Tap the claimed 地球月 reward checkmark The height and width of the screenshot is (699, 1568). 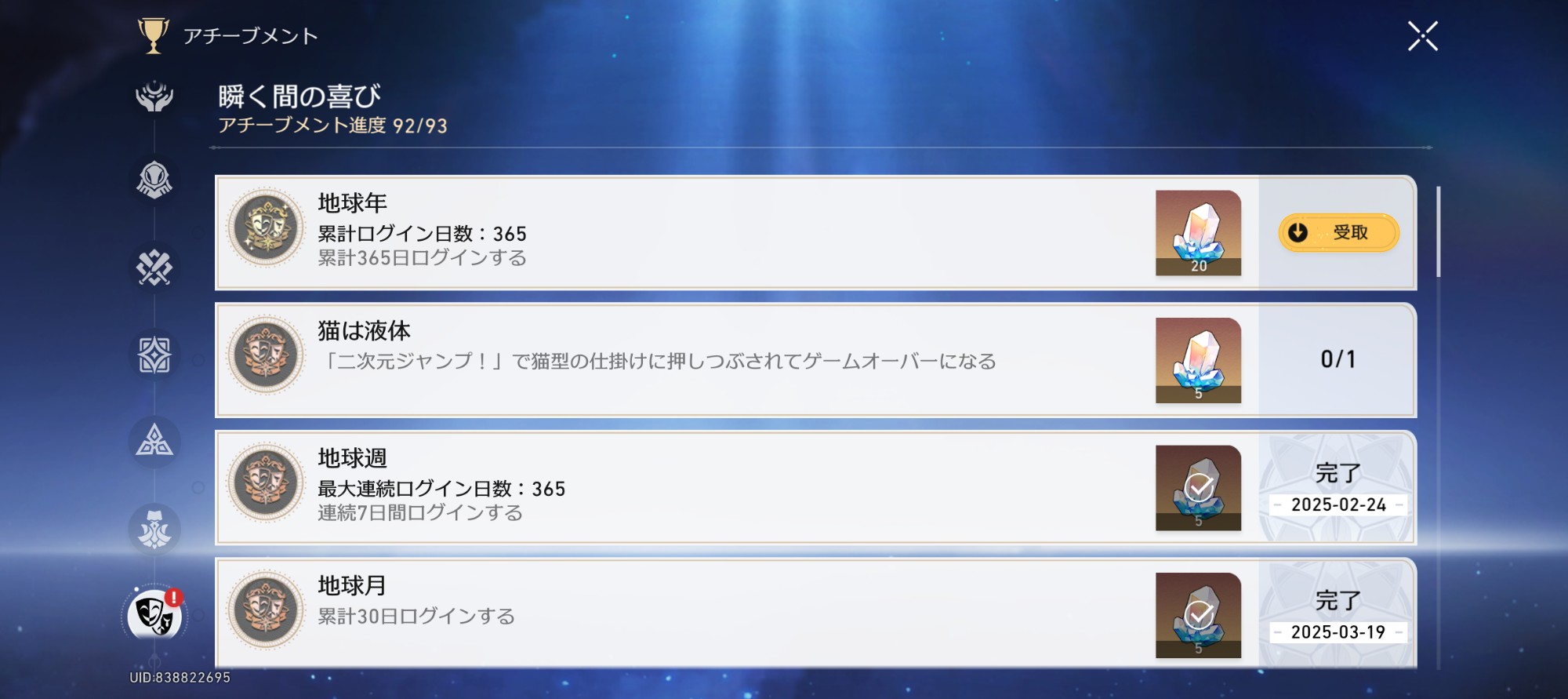[1198, 615]
